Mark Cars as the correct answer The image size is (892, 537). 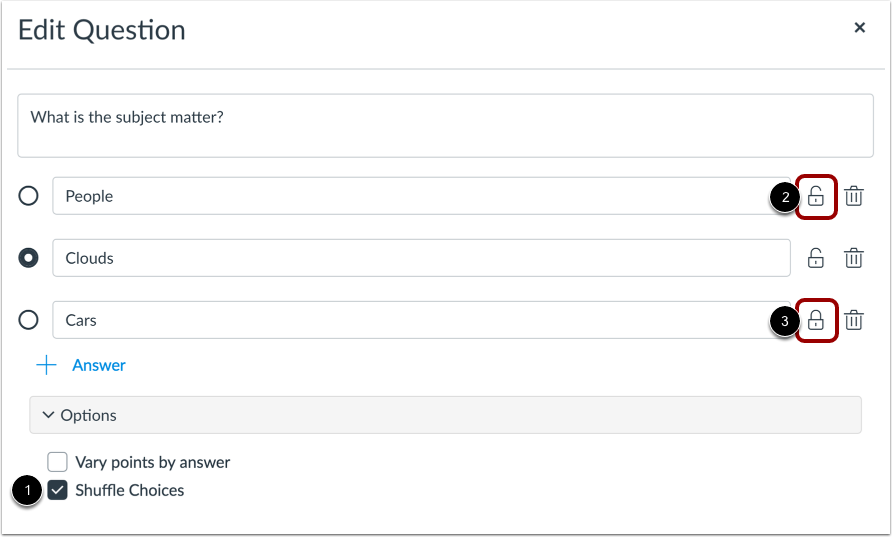pyautogui.click(x=29, y=320)
